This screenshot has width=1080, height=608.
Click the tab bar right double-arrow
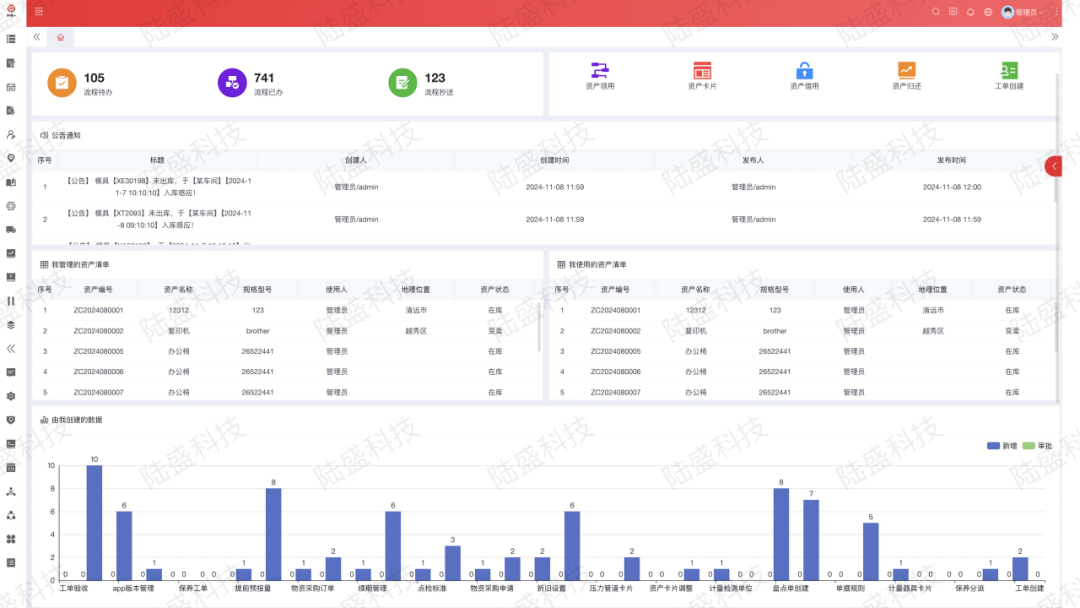pos(1055,37)
